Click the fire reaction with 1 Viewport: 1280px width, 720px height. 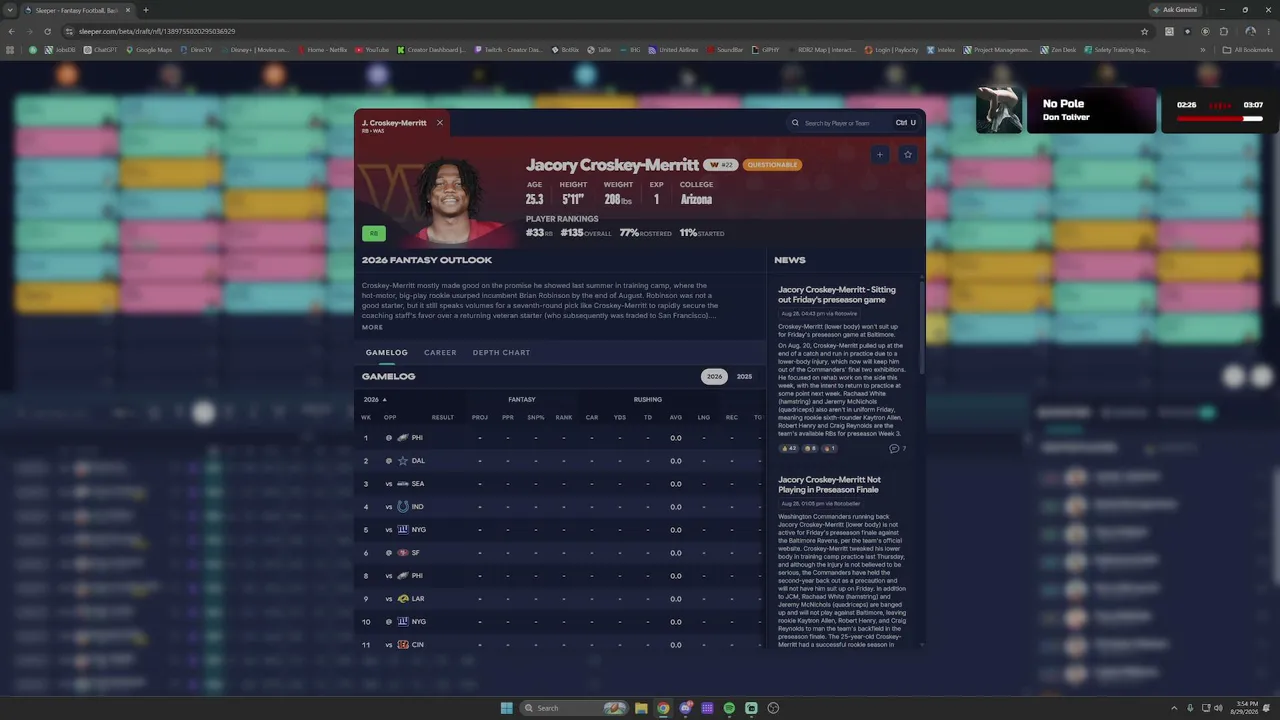829,449
